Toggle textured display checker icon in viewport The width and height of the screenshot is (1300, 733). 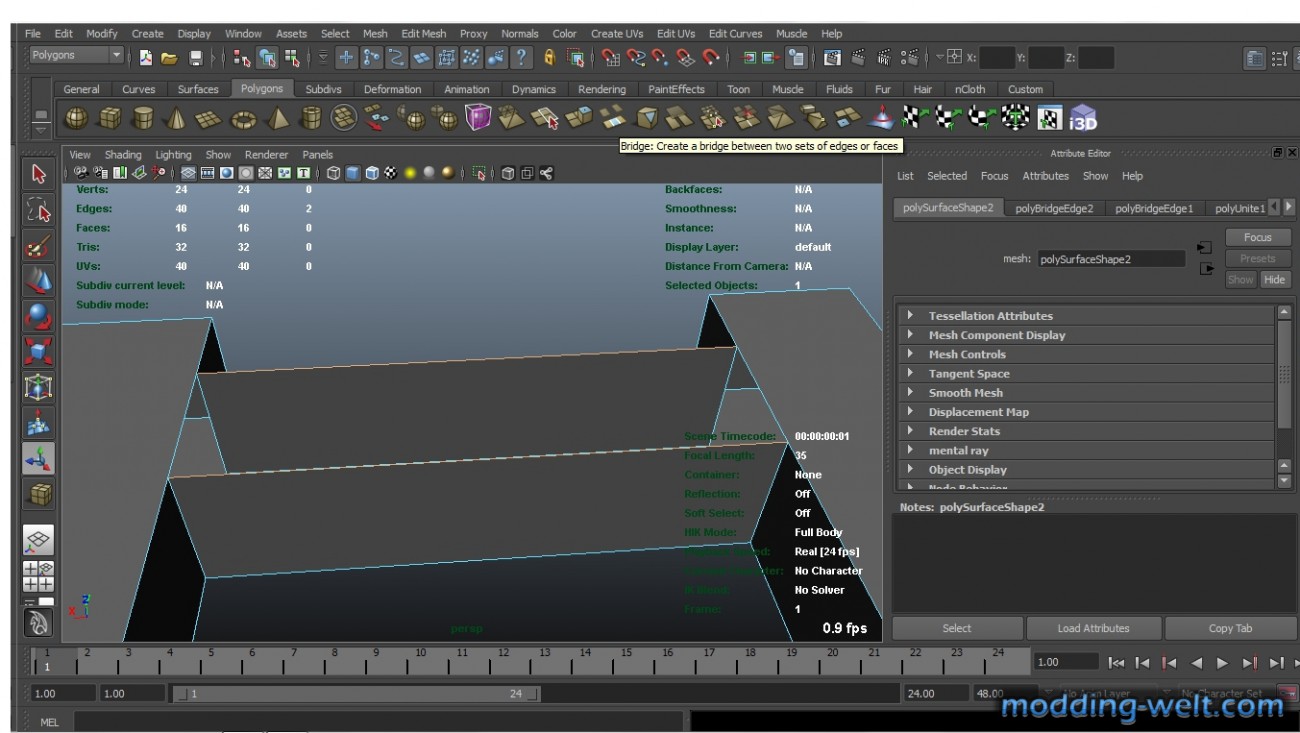tap(390, 173)
